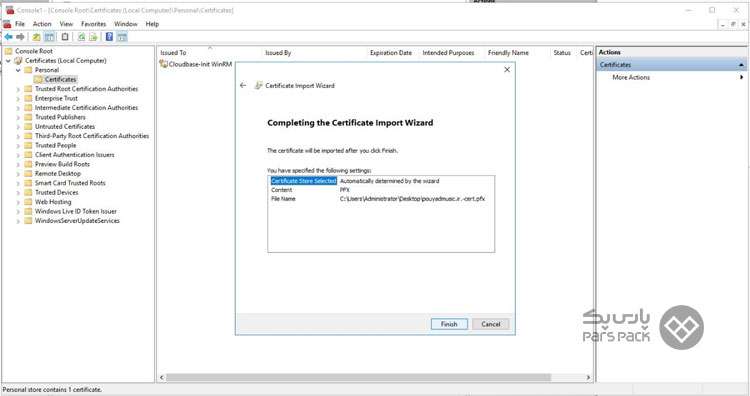Expand Intermediate Certification Authorities node

(x=18, y=108)
